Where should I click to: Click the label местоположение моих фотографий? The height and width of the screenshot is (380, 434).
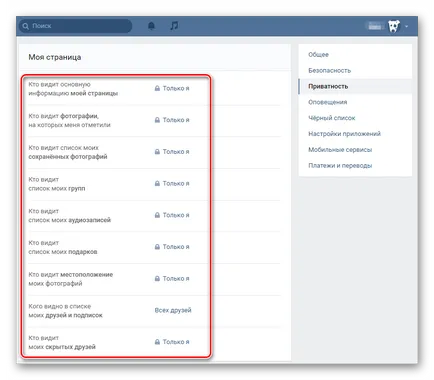point(71,279)
